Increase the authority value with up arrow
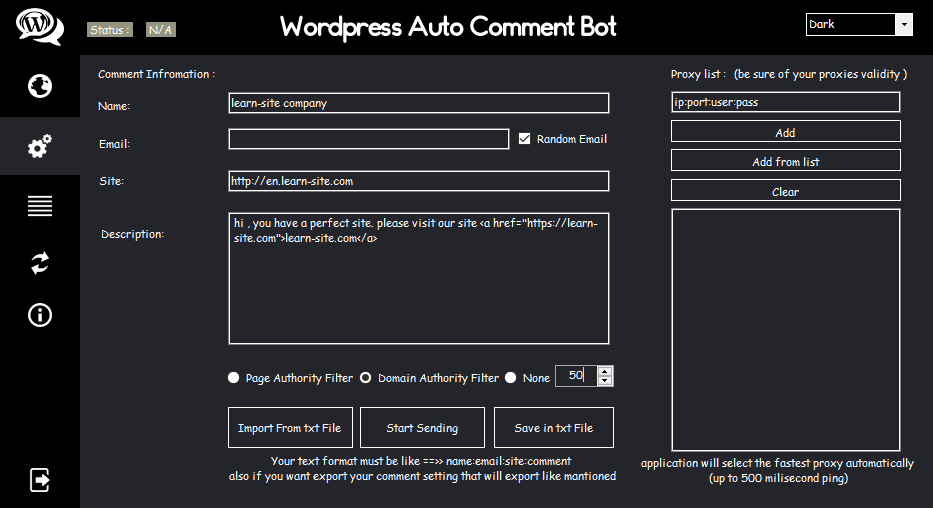Viewport: 933px width, 508px height. pos(604,371)
